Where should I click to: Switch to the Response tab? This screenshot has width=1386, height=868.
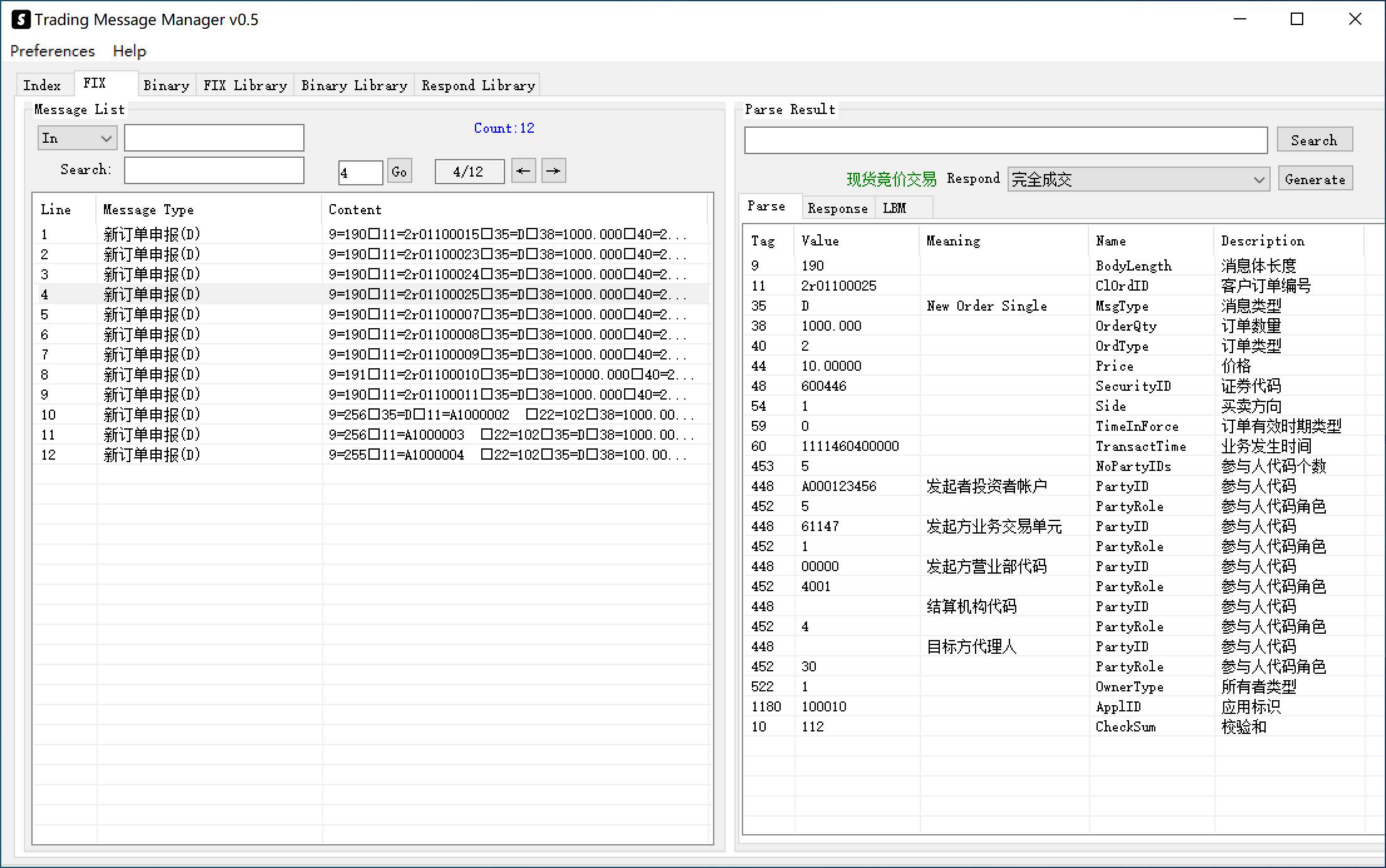[837, 209]
